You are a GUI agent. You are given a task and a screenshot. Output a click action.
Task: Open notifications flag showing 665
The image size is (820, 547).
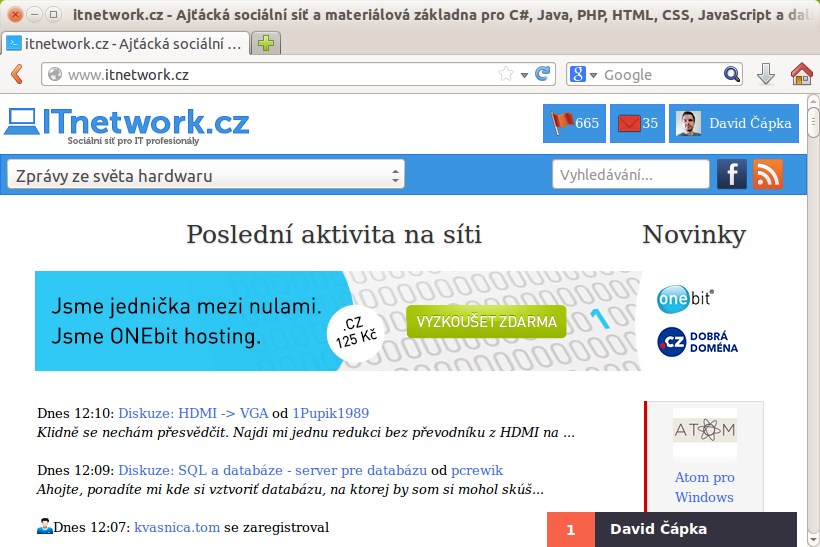[x=574, y=123]
